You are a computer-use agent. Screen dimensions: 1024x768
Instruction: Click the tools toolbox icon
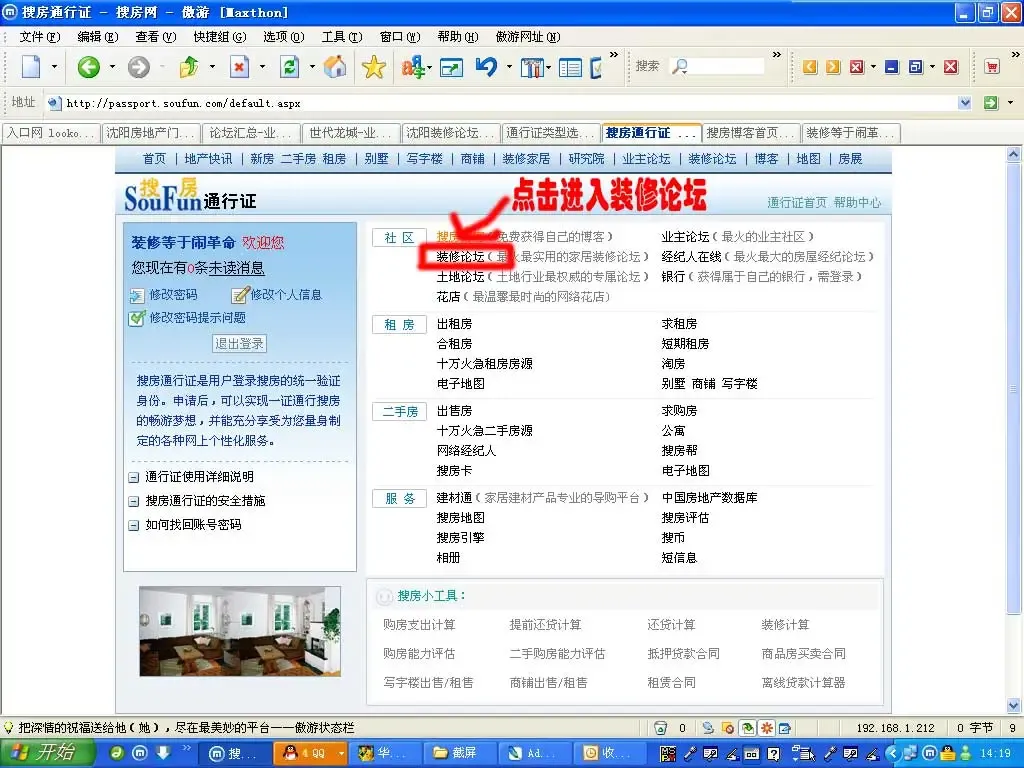tap(532, 67)
